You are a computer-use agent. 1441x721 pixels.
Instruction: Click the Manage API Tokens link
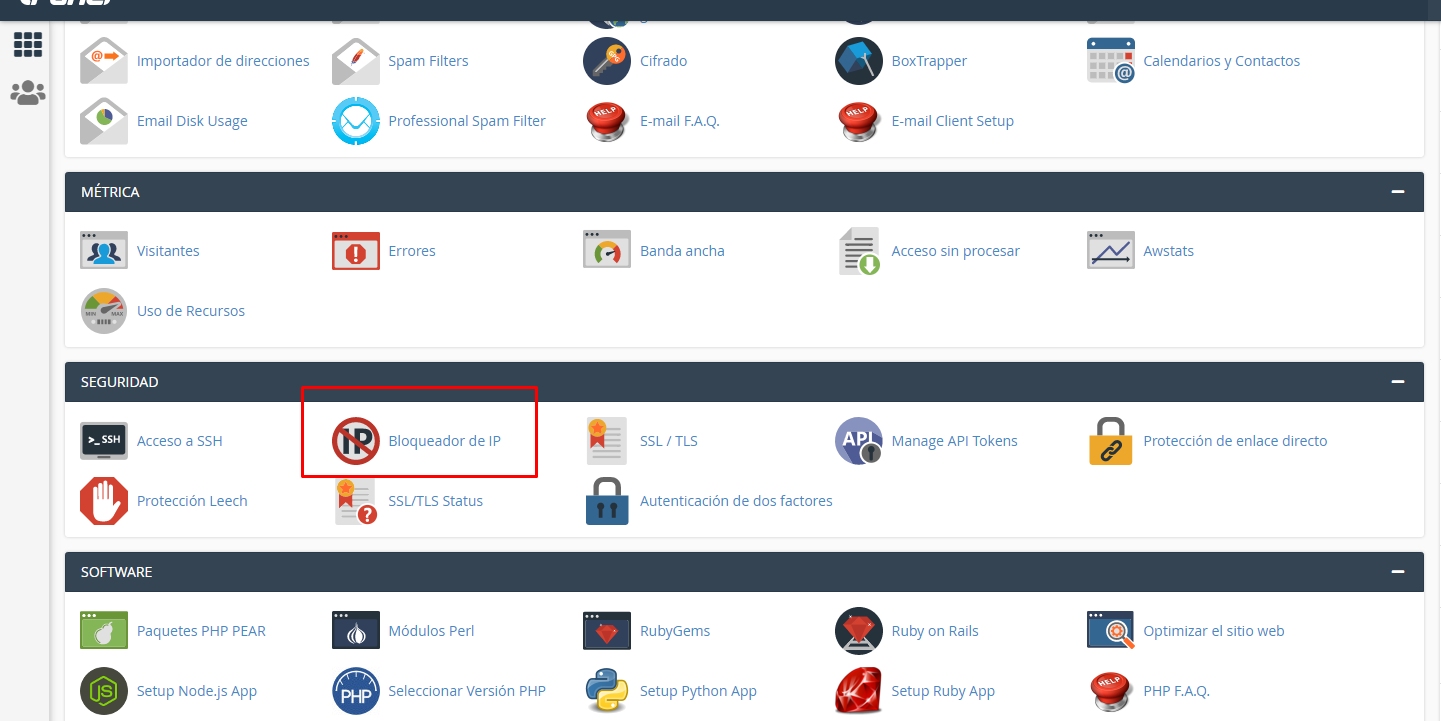[x=954, y=441]
